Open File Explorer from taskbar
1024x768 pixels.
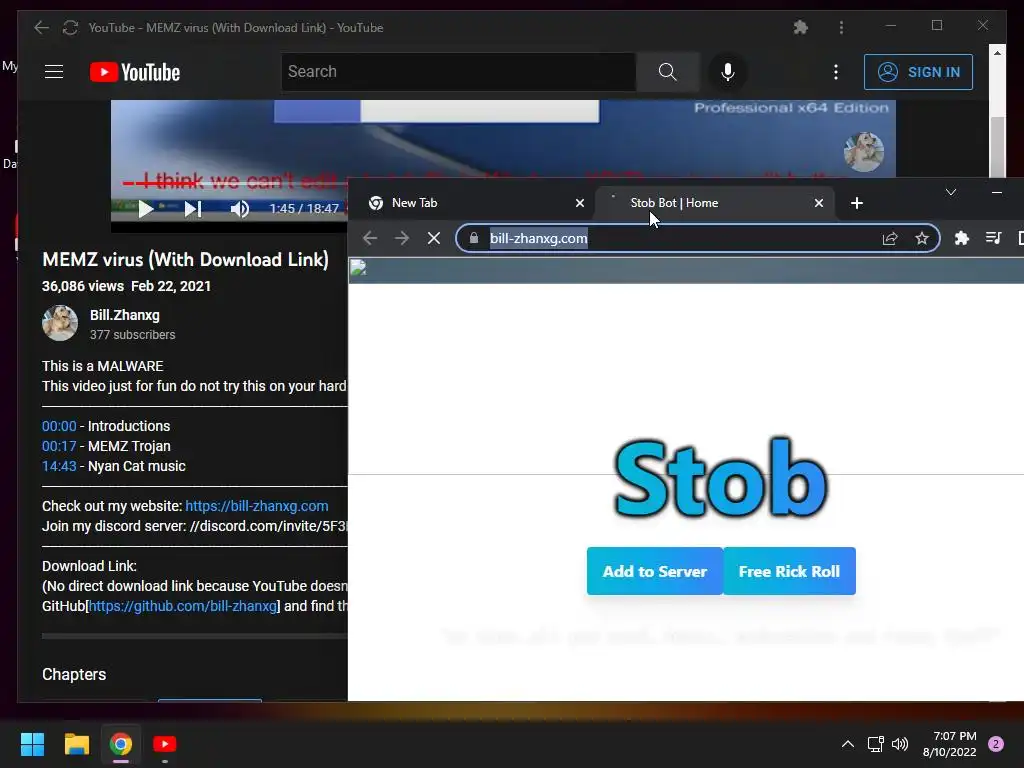76,744
